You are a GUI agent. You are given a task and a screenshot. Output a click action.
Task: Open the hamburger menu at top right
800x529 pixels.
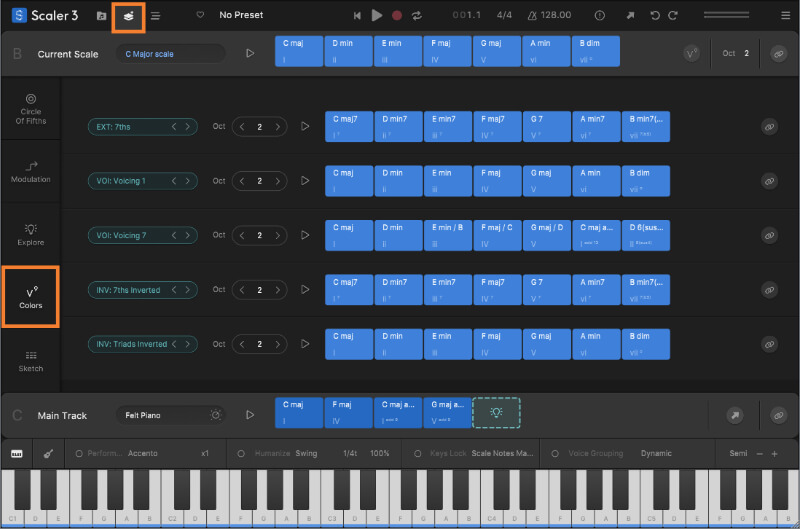(x=785, y=15)
